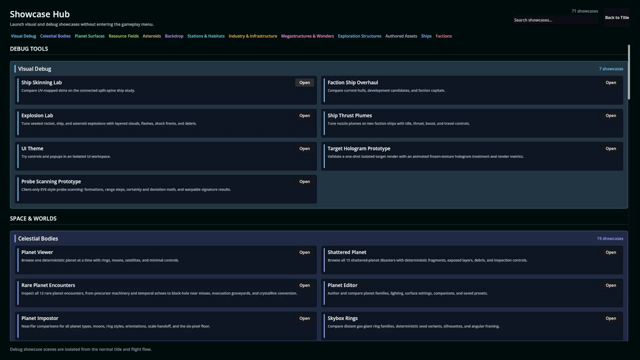Select the UI Theme card title
This screenshot has width=640, height=360.
(x=32, y=149)
